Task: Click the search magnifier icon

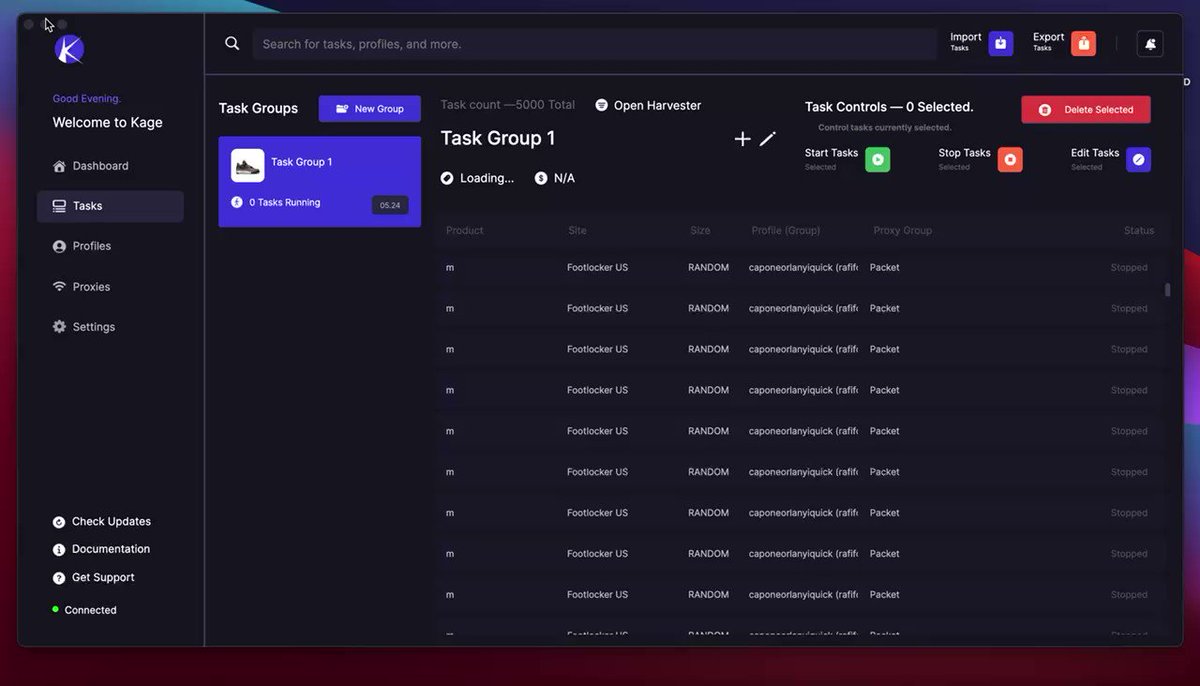Action: point(232,44)
